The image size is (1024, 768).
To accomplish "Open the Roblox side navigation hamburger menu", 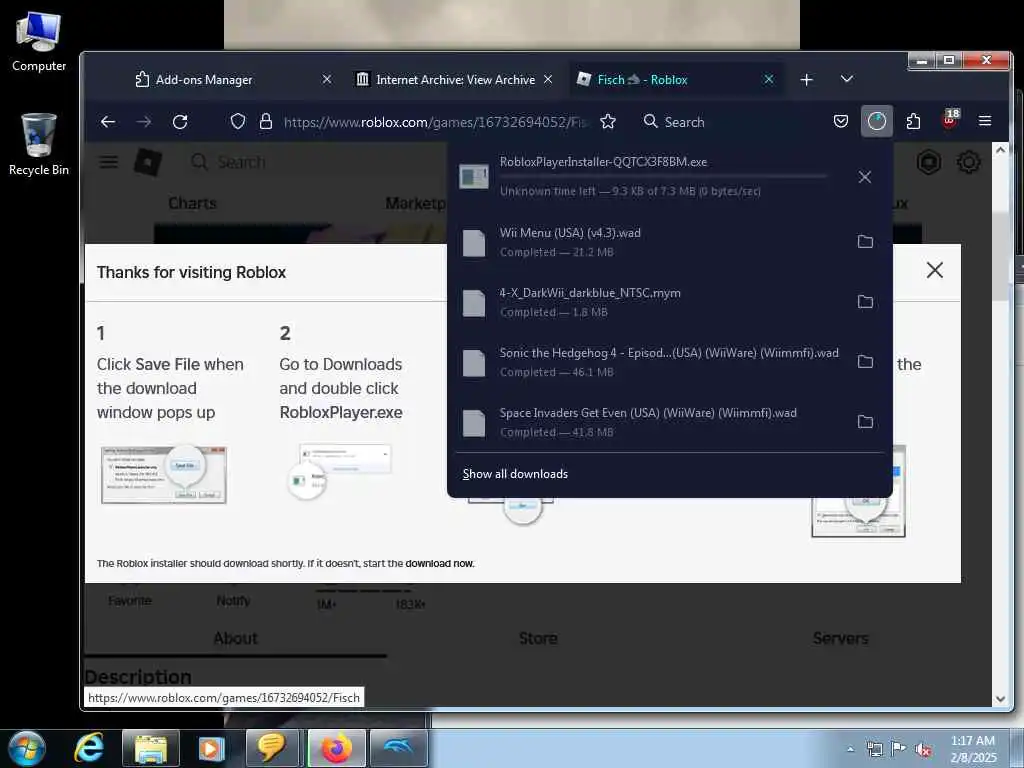I will point(109,162).
